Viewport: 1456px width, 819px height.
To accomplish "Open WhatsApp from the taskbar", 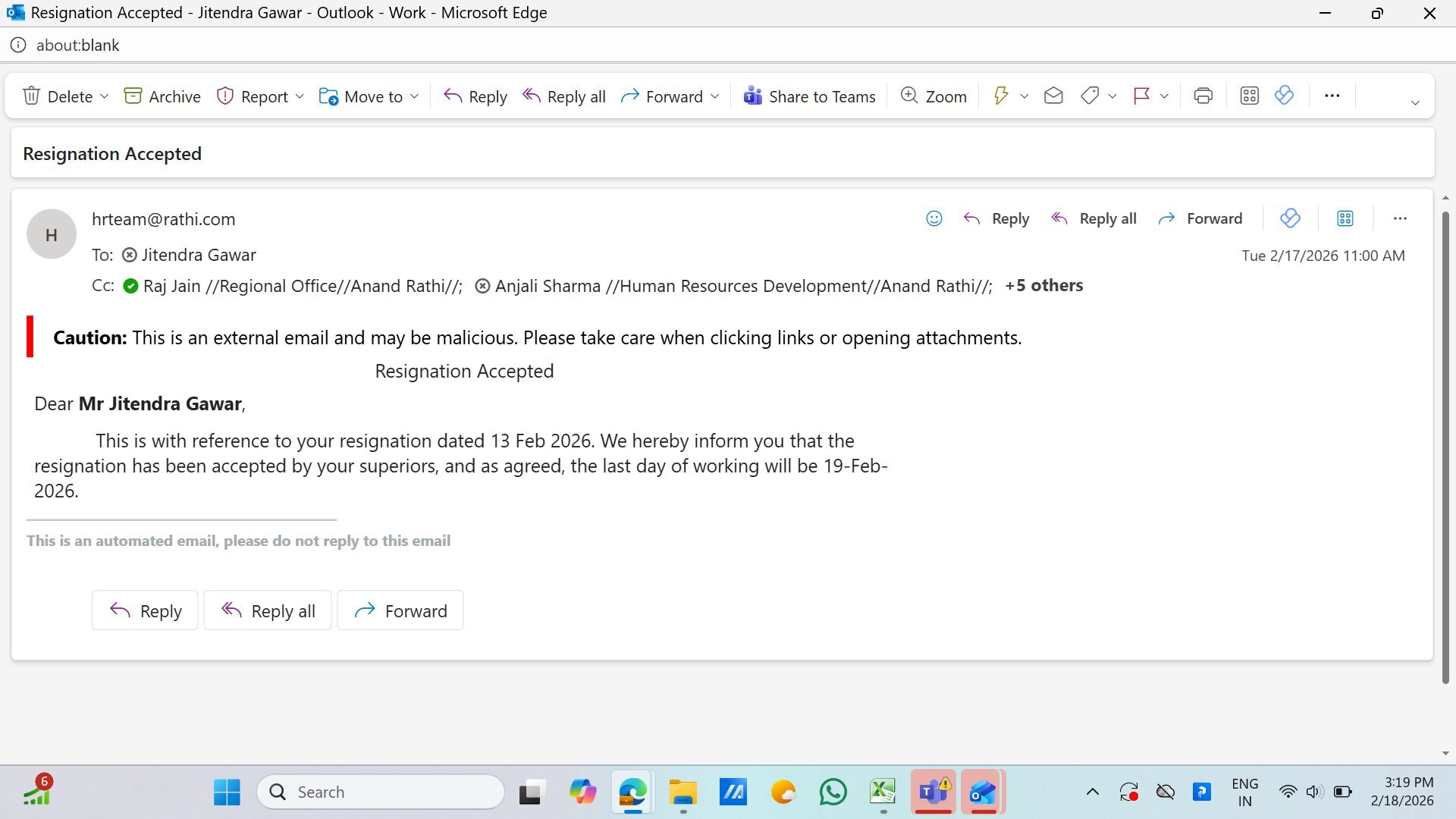I will [833, 792].
